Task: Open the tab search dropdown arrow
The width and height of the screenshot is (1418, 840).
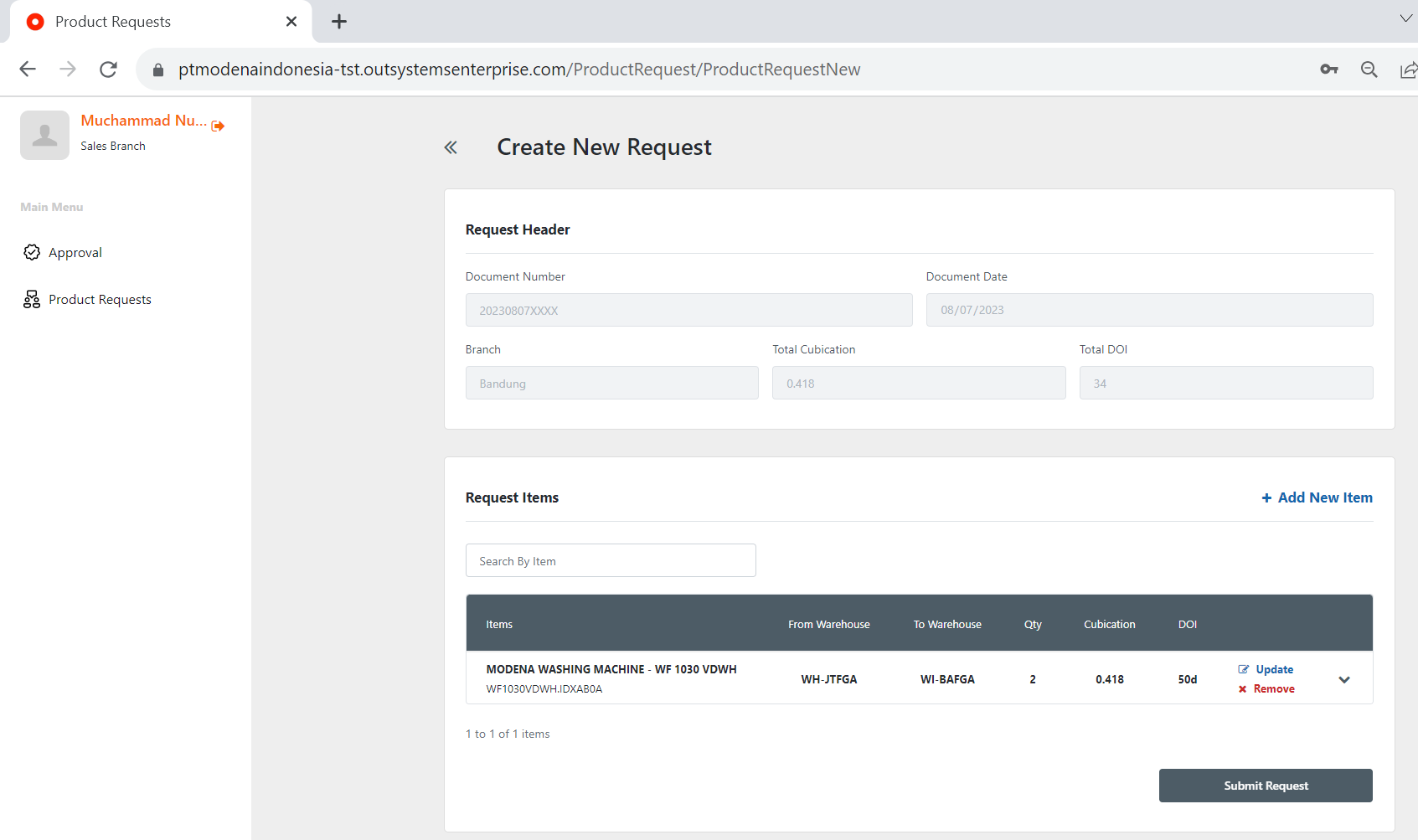Action: [1405, 18]
